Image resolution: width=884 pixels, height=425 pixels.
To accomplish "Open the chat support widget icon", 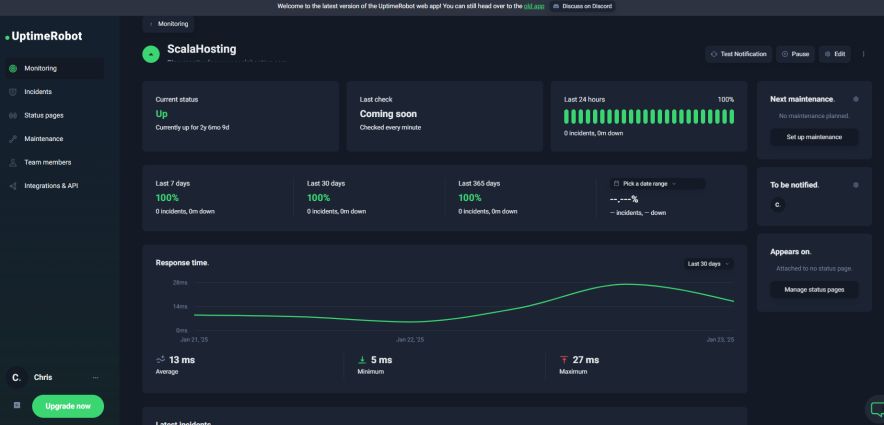I will click(876, 408).
